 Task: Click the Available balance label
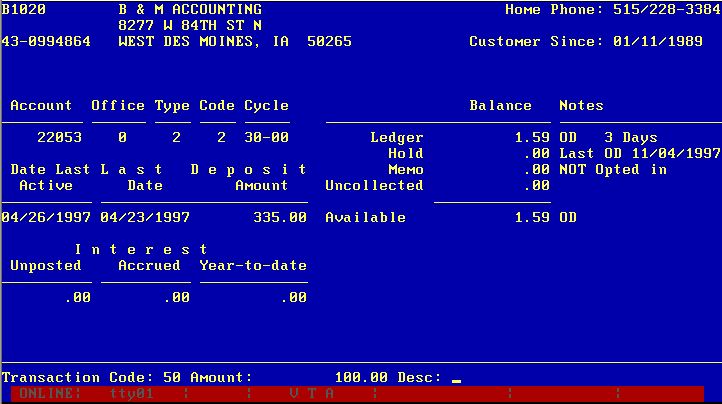[x=366, y=217]
